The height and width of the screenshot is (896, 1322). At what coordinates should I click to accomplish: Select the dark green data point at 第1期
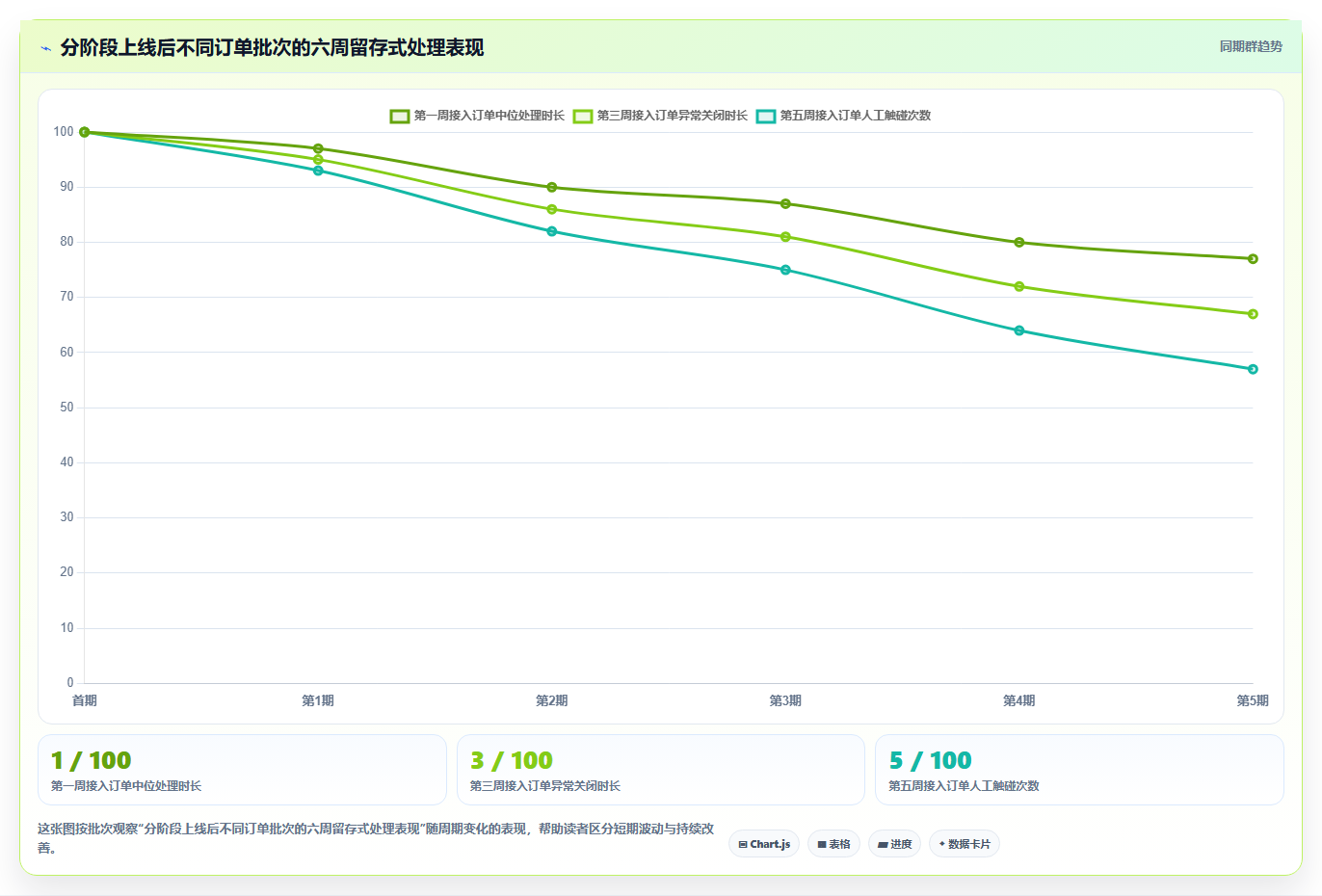[x=318, y=148]
